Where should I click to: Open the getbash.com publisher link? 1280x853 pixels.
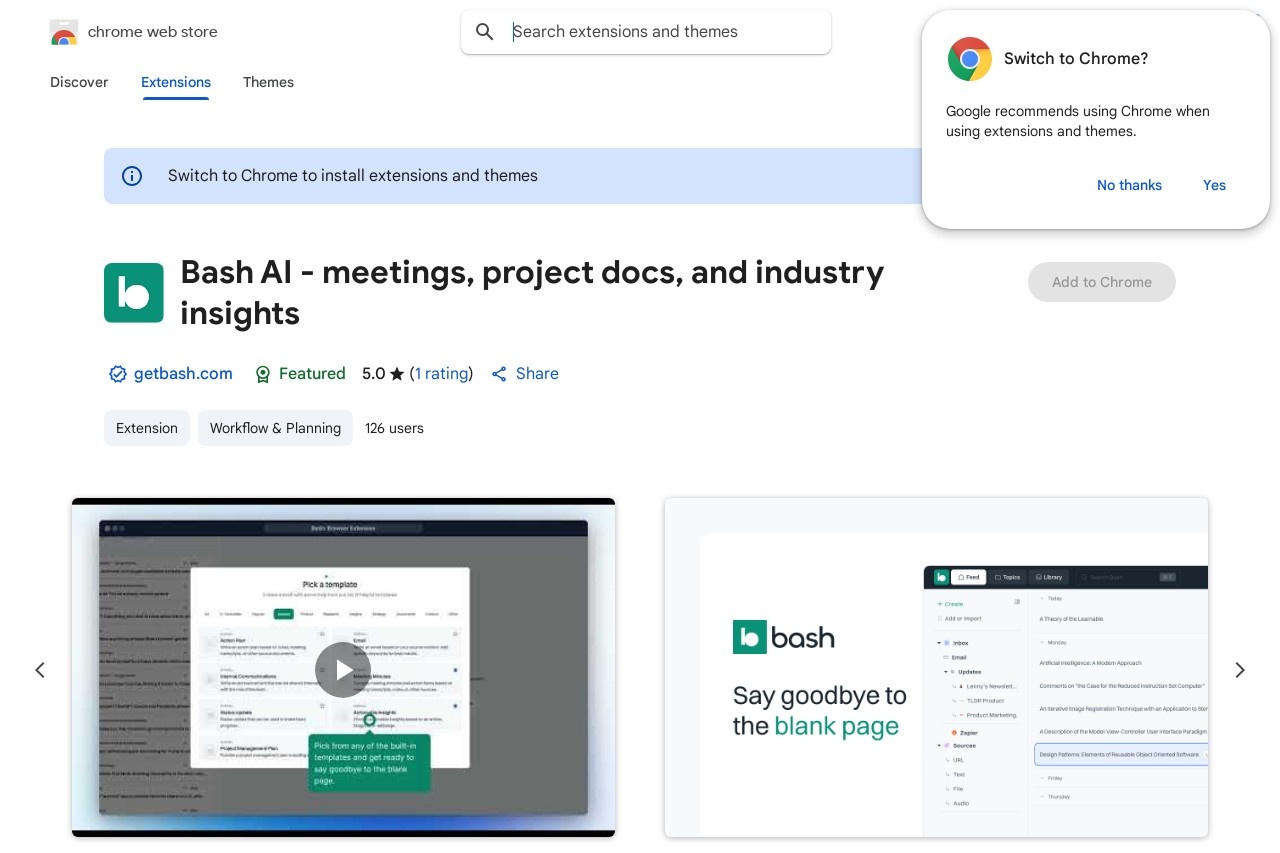pos(183,374)
